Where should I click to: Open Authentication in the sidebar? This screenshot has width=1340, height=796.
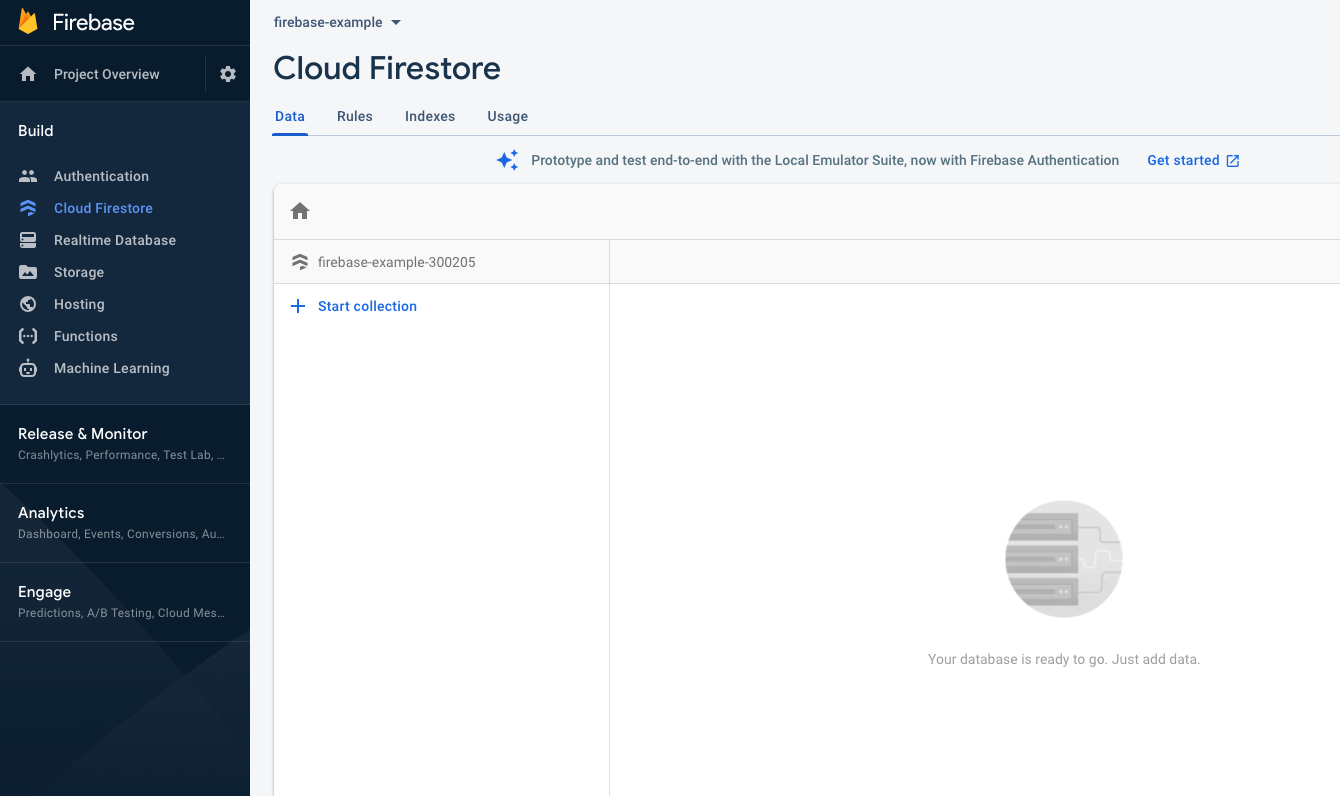click(x=101, y=176)
